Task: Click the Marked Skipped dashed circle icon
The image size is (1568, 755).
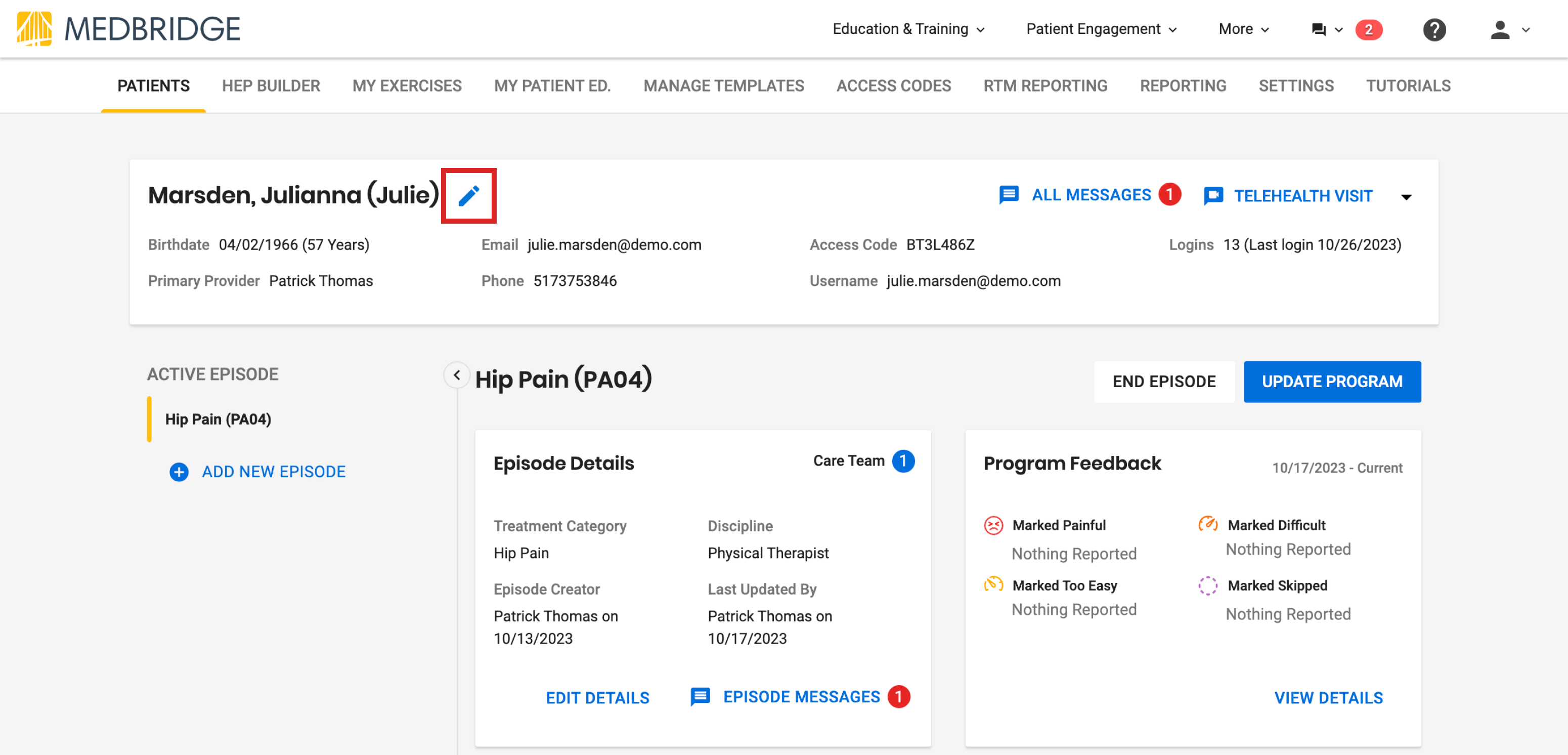Action: click(1208, 585)
